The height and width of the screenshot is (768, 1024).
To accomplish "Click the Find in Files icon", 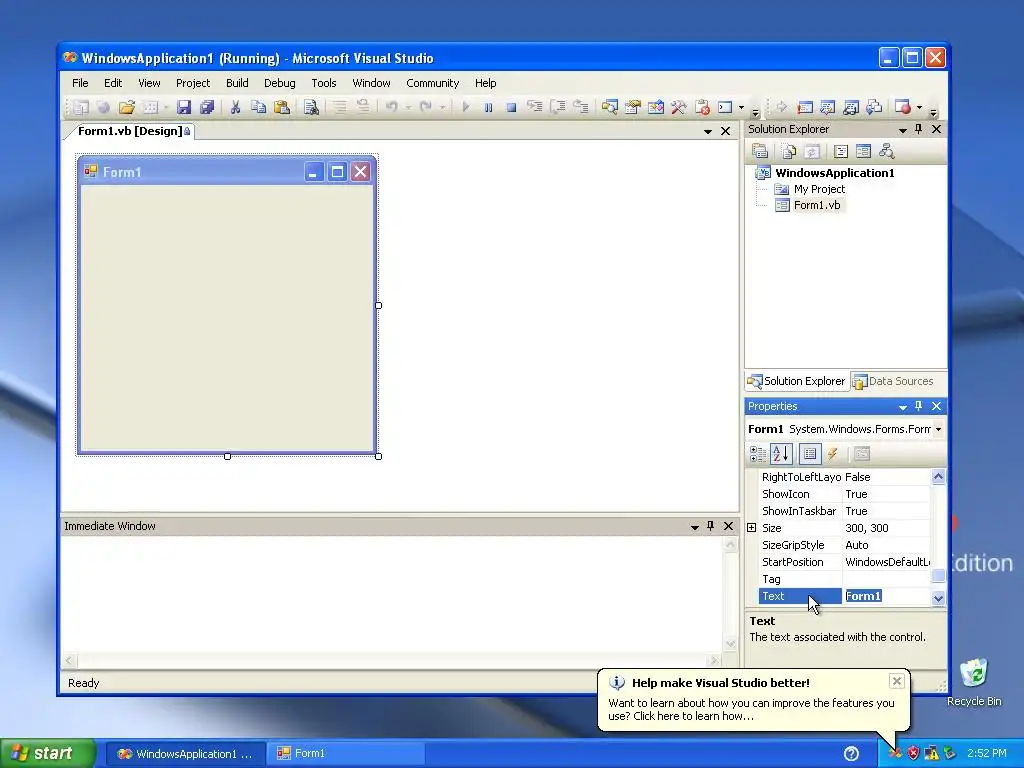I will pos(312,107).
